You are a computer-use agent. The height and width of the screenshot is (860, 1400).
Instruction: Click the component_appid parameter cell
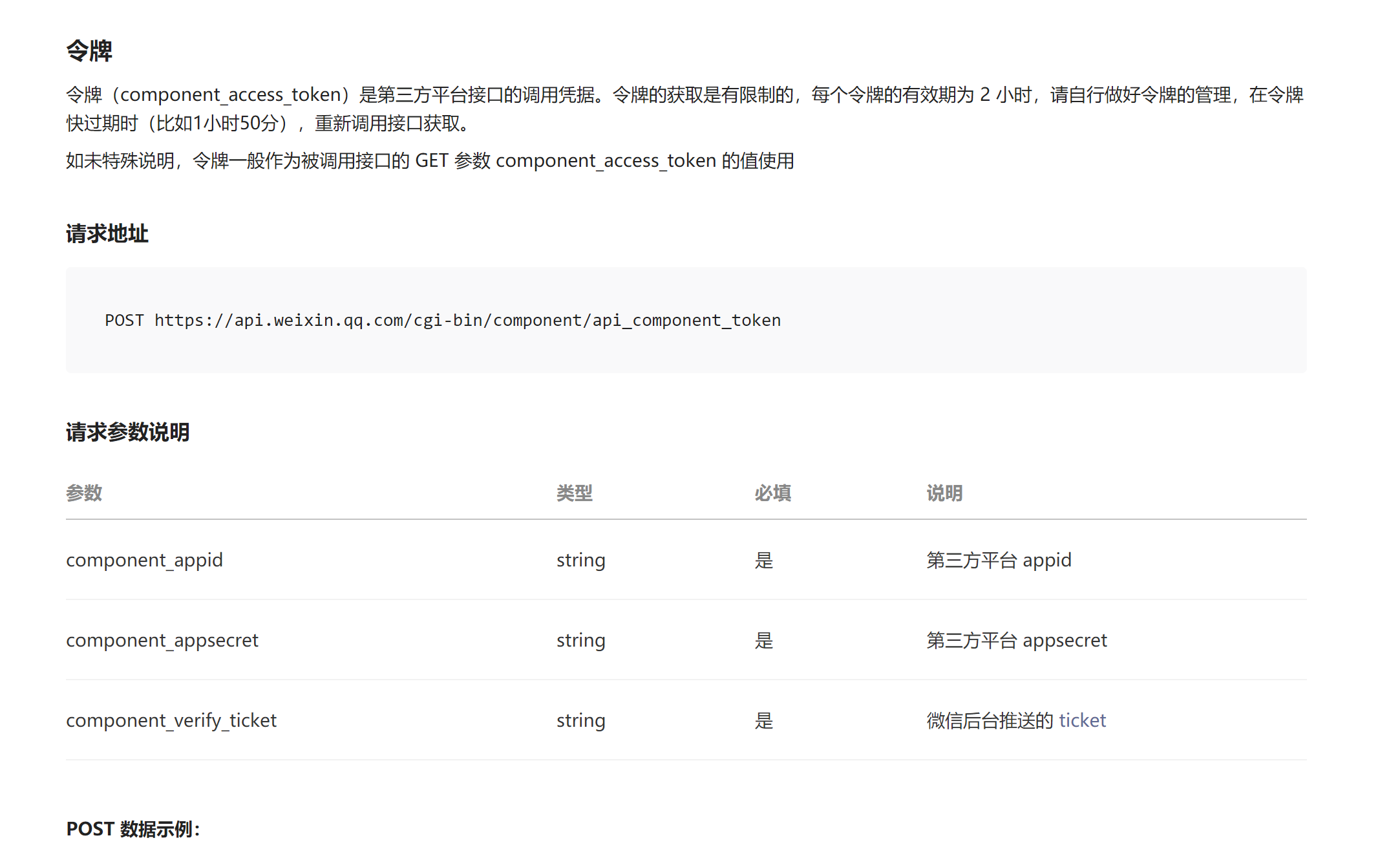[x=144, y=560]
